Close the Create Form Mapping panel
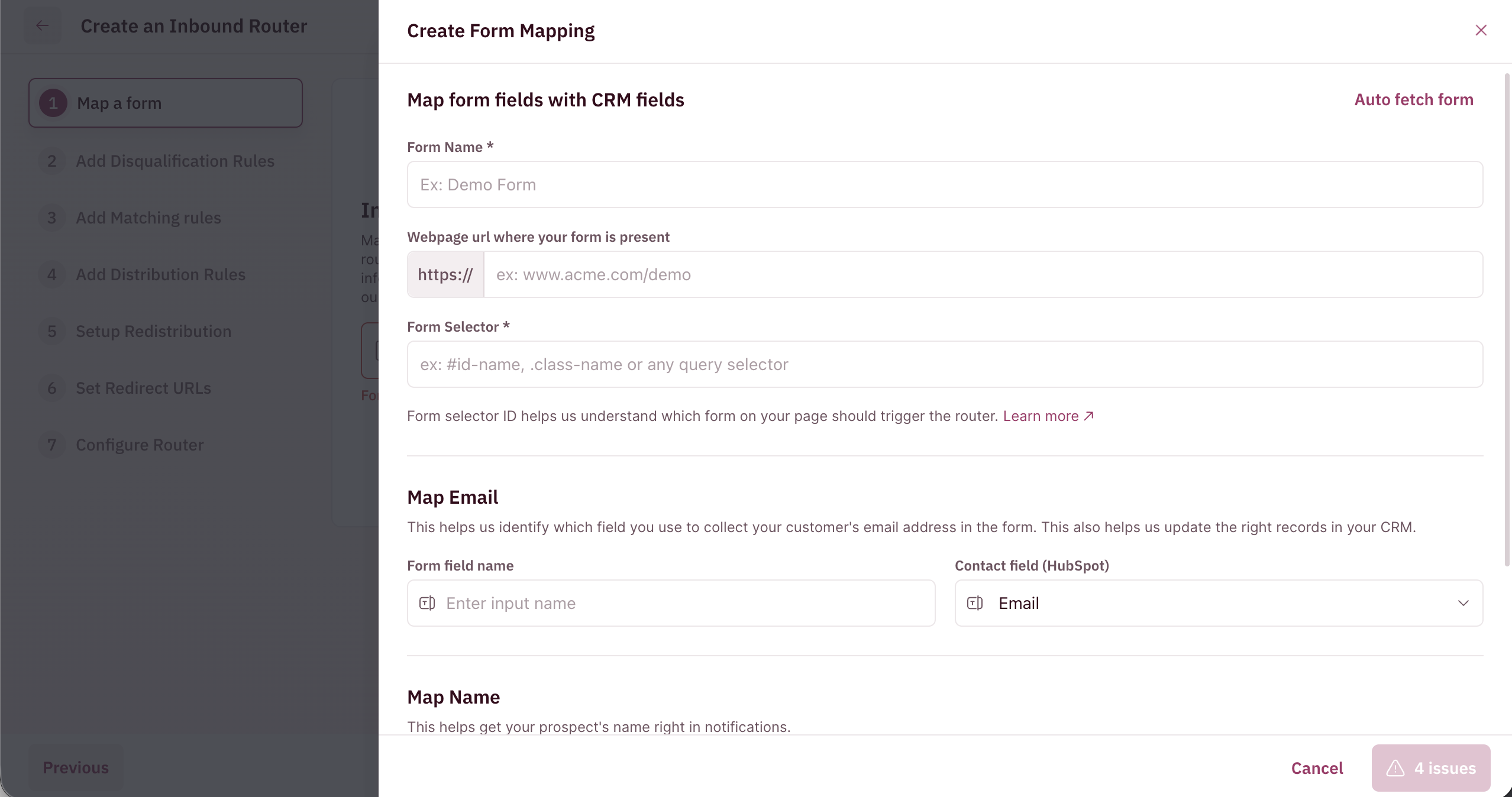The image size is (1512, 797). point(1481,30)
